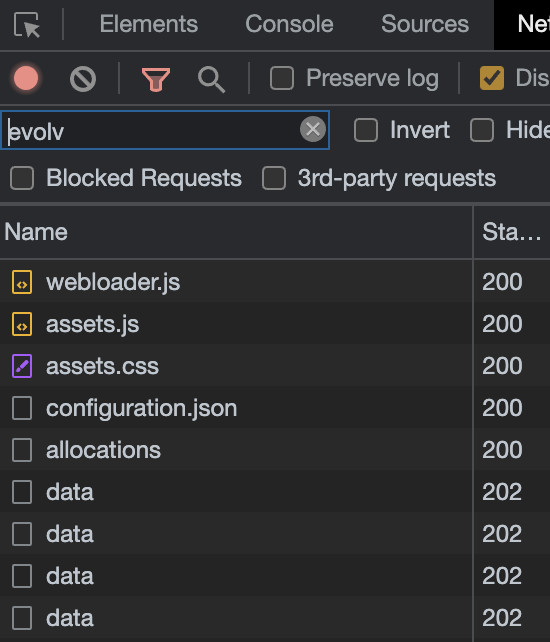The height and width of the screenshot is (642, 550).
Task: Open network search magnifier
Action: tap(211, 79)
